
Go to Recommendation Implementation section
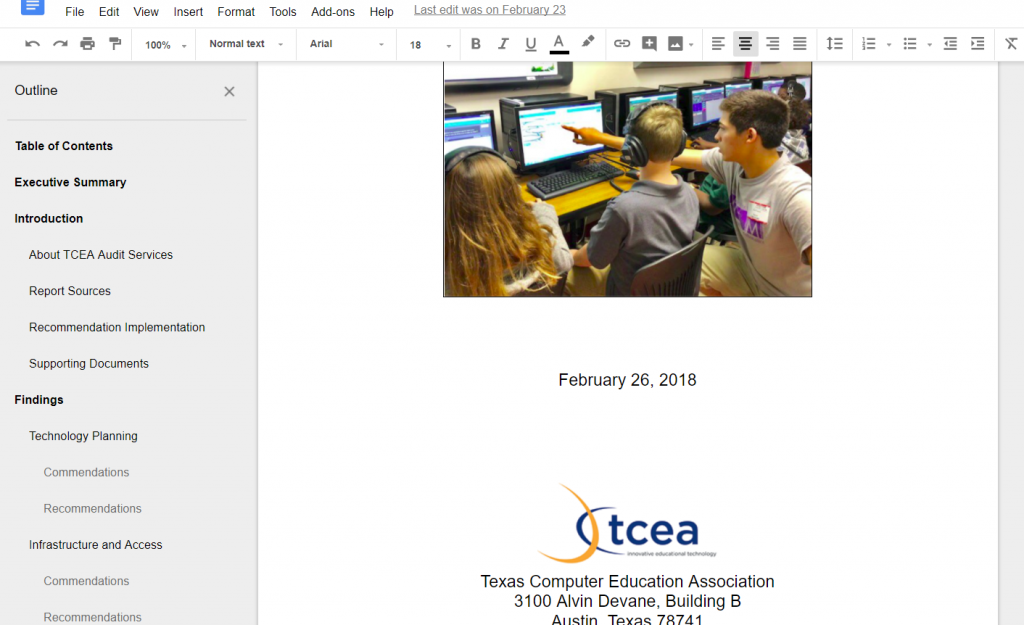pyautogui.click(x=117, y=327)
